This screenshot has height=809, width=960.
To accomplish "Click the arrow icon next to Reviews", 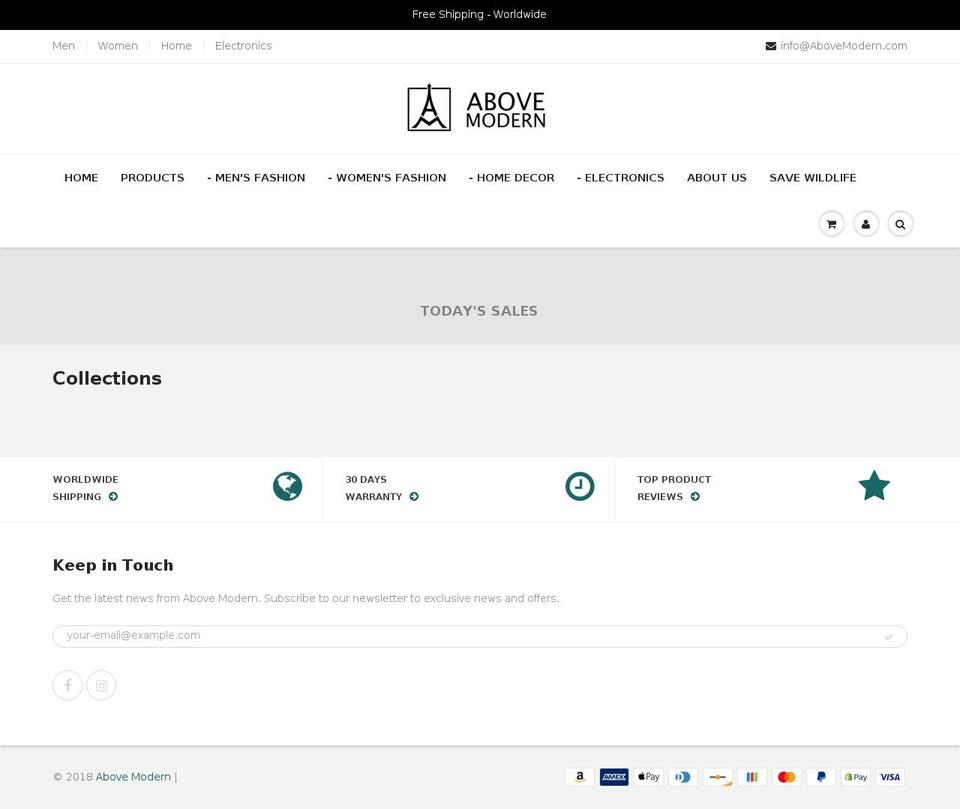I will tap(695, 497).
